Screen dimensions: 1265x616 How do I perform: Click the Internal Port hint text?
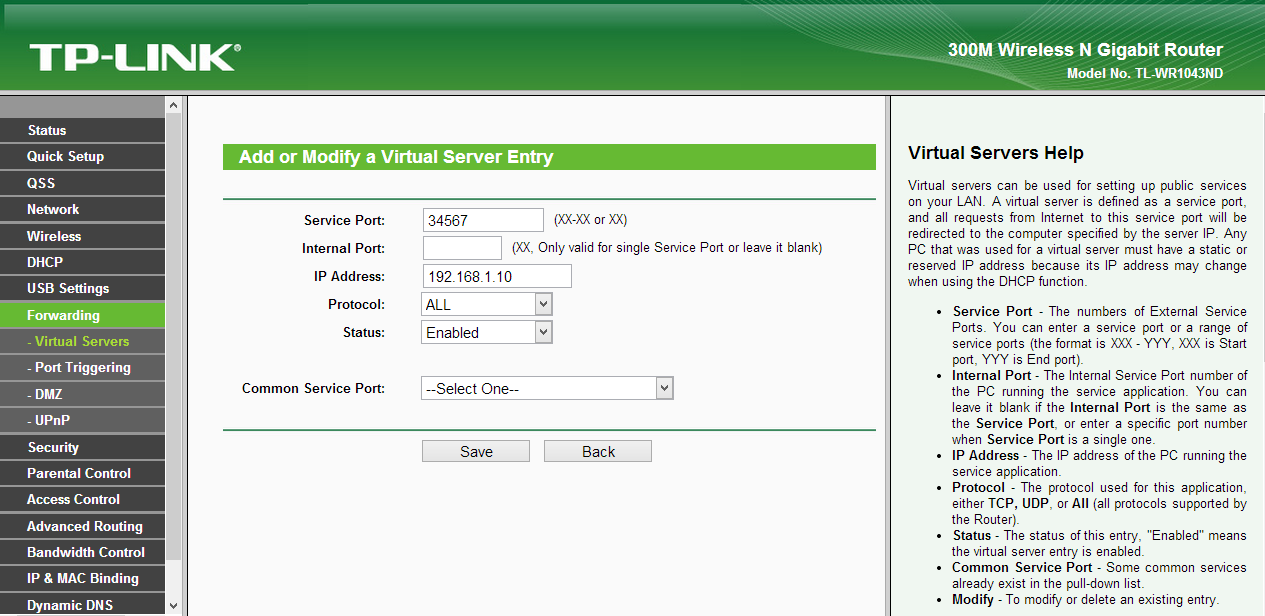(x=667, y=248)
